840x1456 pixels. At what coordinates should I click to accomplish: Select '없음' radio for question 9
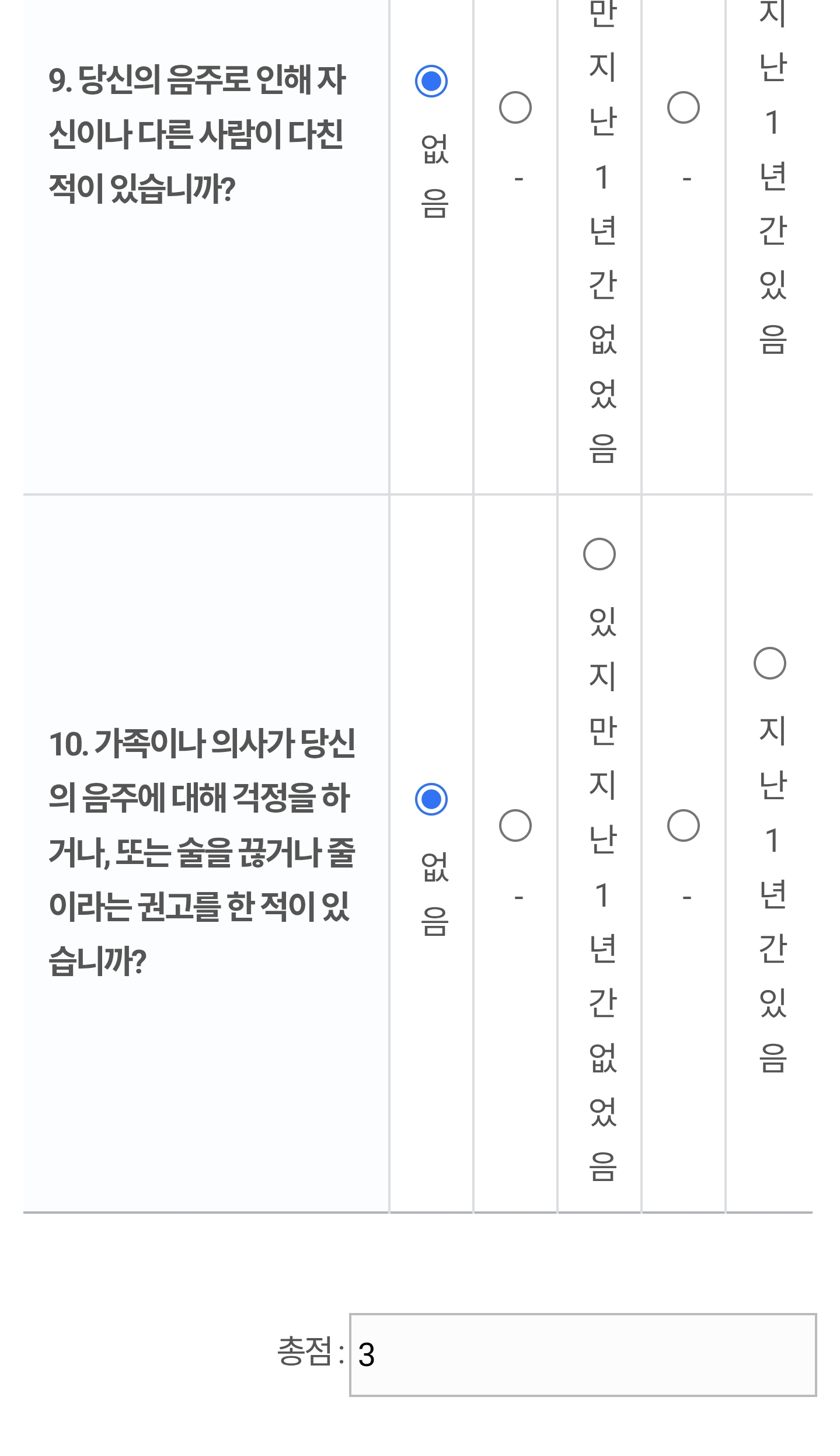point(431,81)
